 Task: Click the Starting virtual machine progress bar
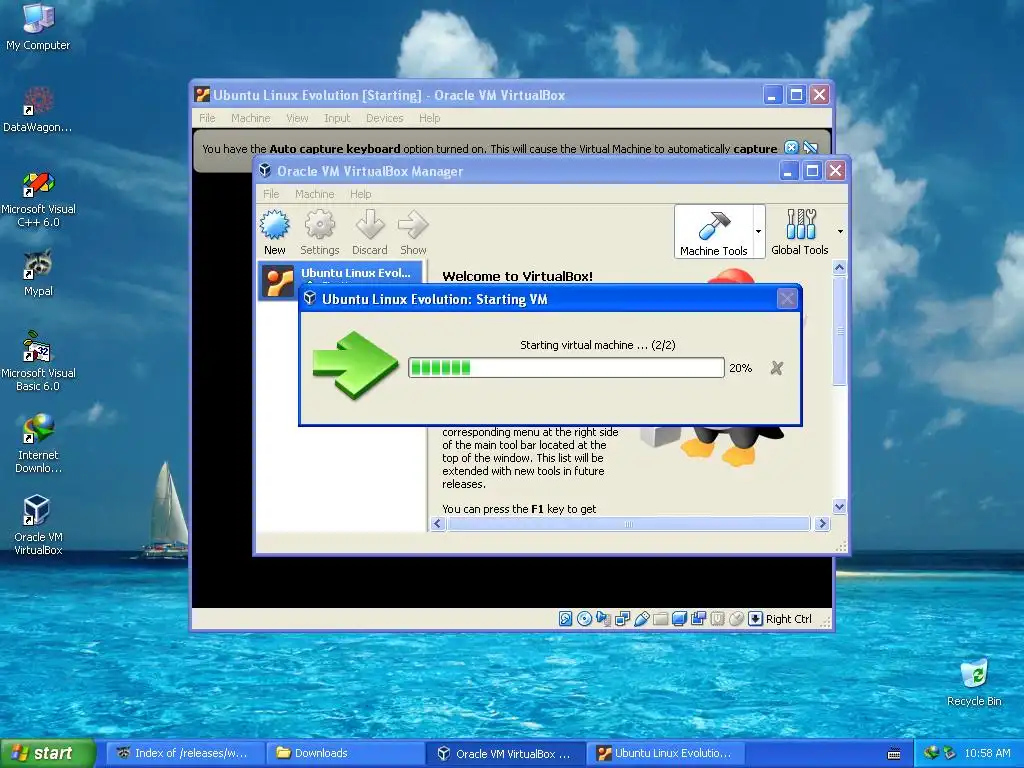[566, 368]
